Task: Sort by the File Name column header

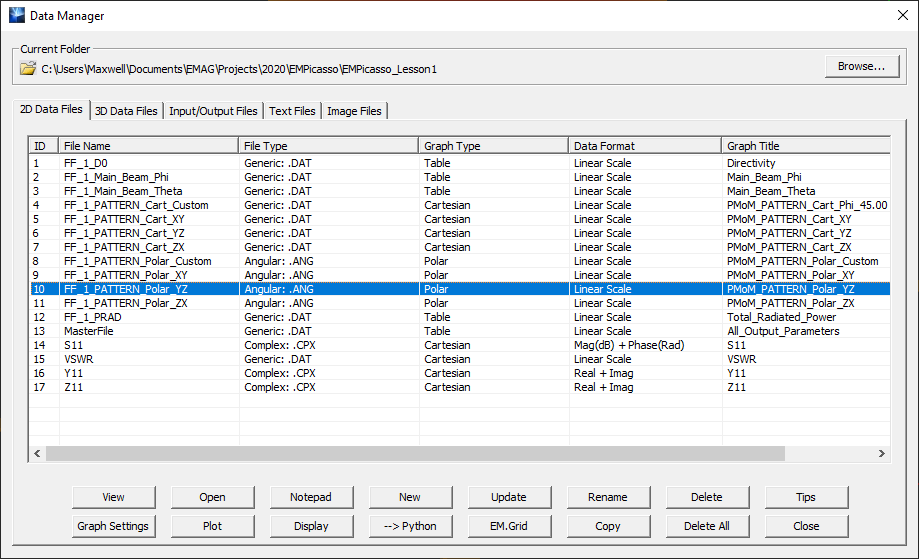Action: click(148, 146)
